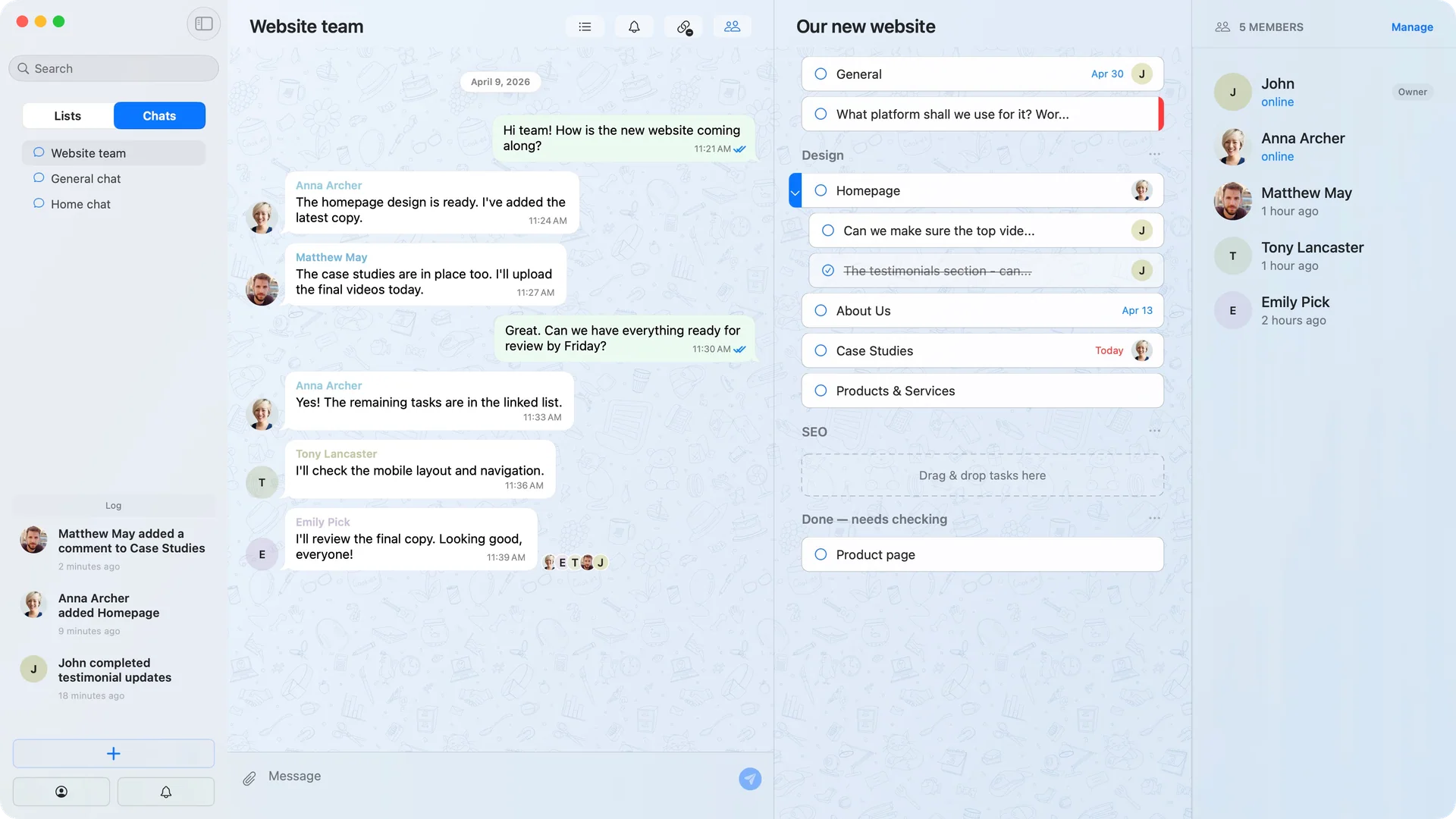Open the SEO section options menu

click(1154, 431)
